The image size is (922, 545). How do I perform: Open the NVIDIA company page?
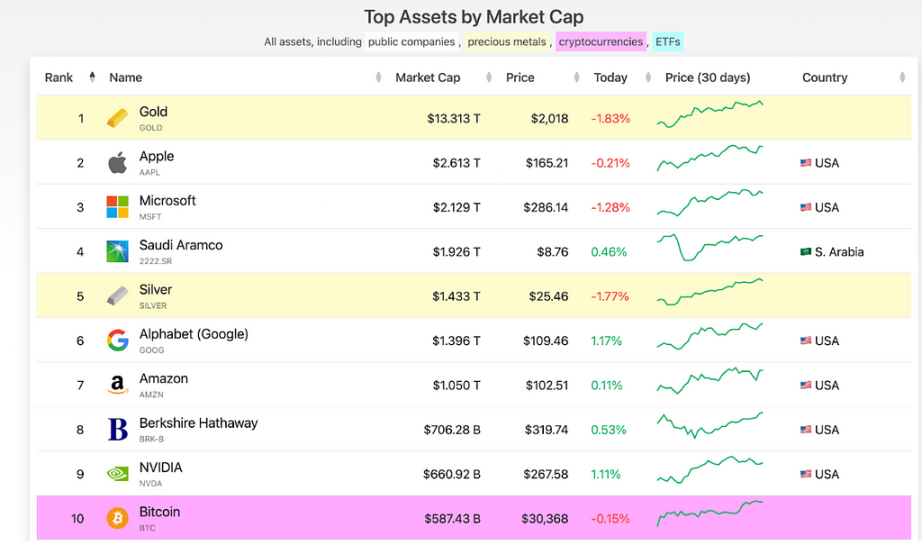pos(161,467)
